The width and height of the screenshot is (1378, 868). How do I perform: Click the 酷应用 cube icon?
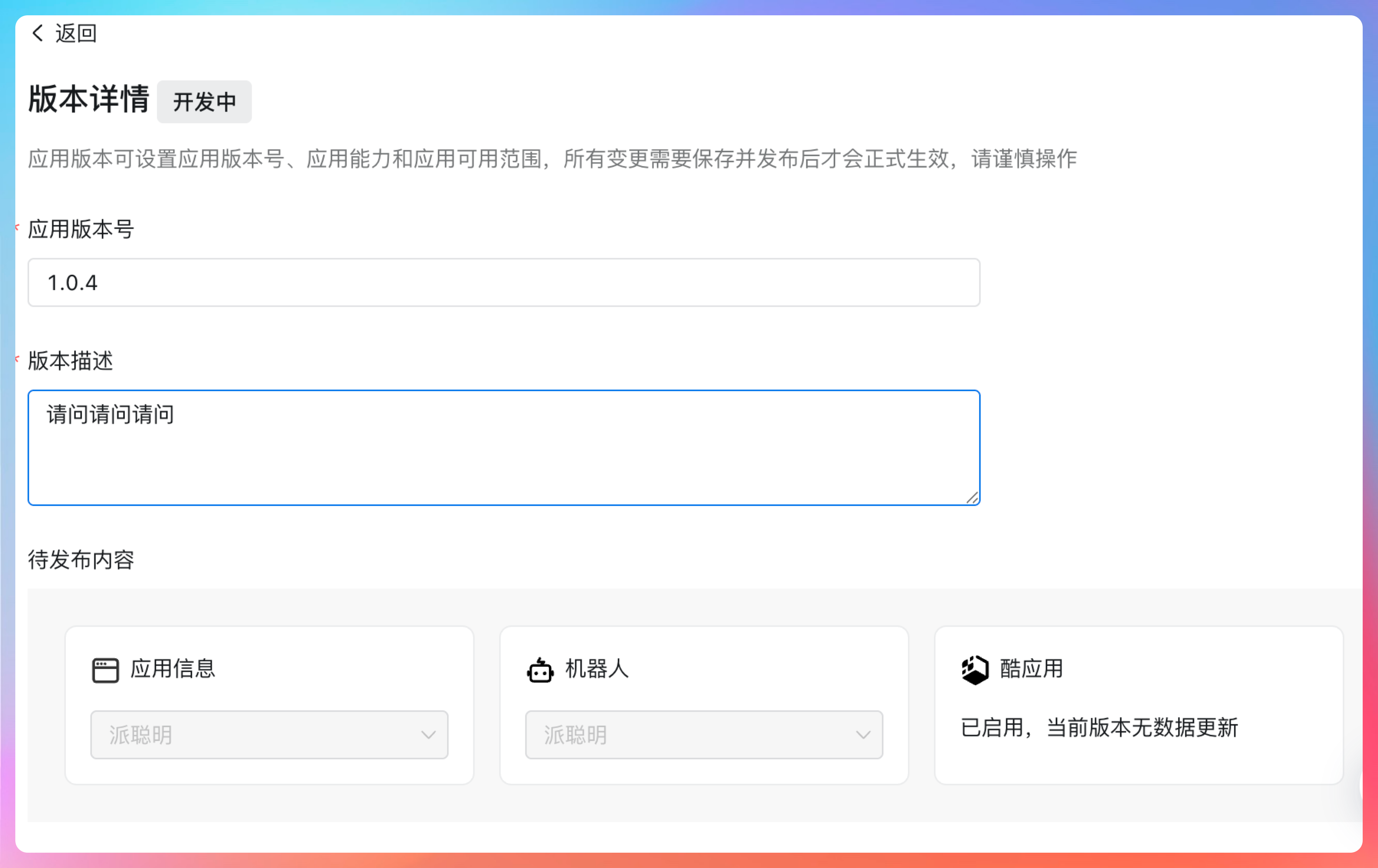pos(975,670)
